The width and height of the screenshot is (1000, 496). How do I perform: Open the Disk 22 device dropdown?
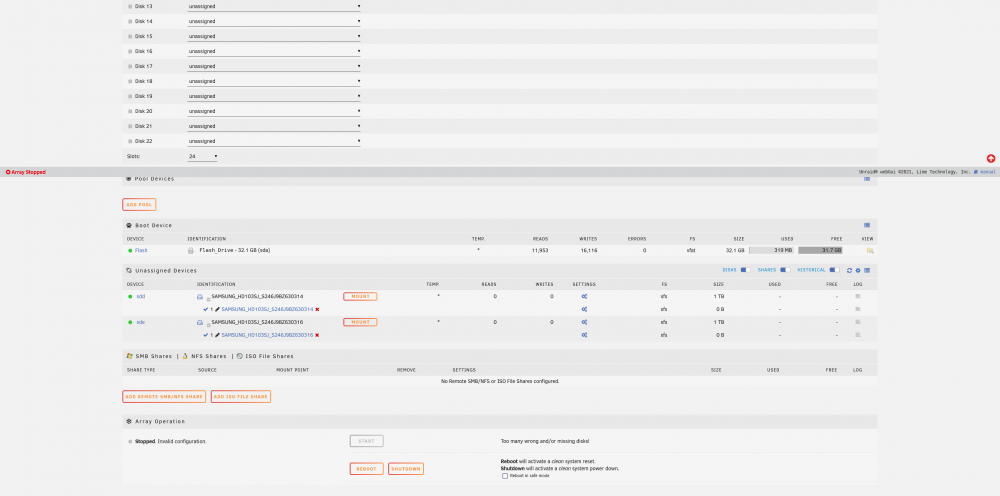pyautogui.click(x=274, y=141)
